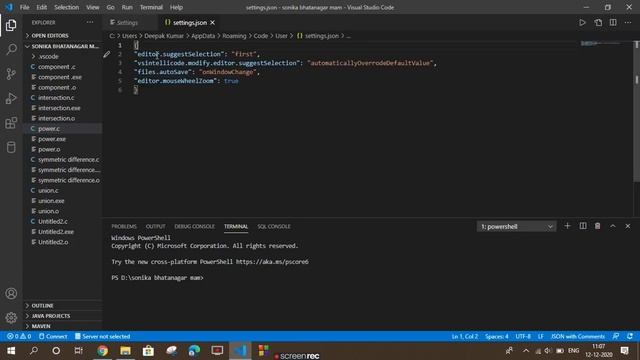Open the database SQL tools view
This screenshot has width=640, height=360.
11,147
